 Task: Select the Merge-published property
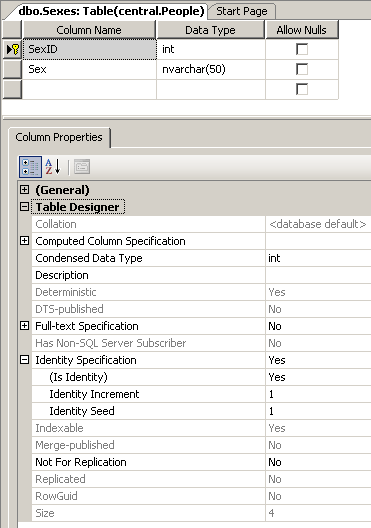point(148,445)
